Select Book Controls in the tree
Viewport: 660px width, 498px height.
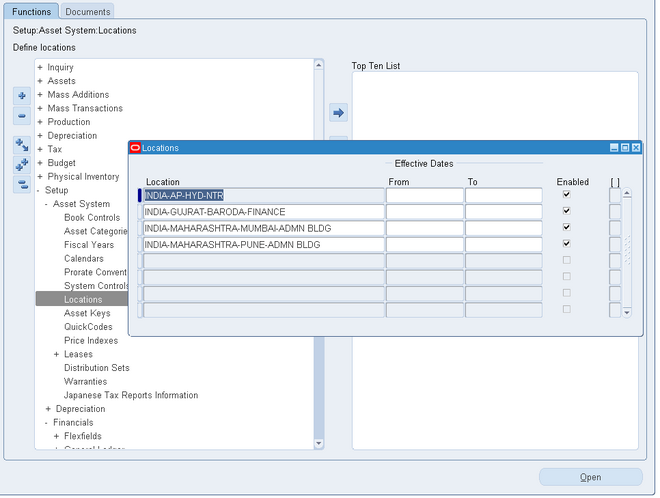[92, 218]
